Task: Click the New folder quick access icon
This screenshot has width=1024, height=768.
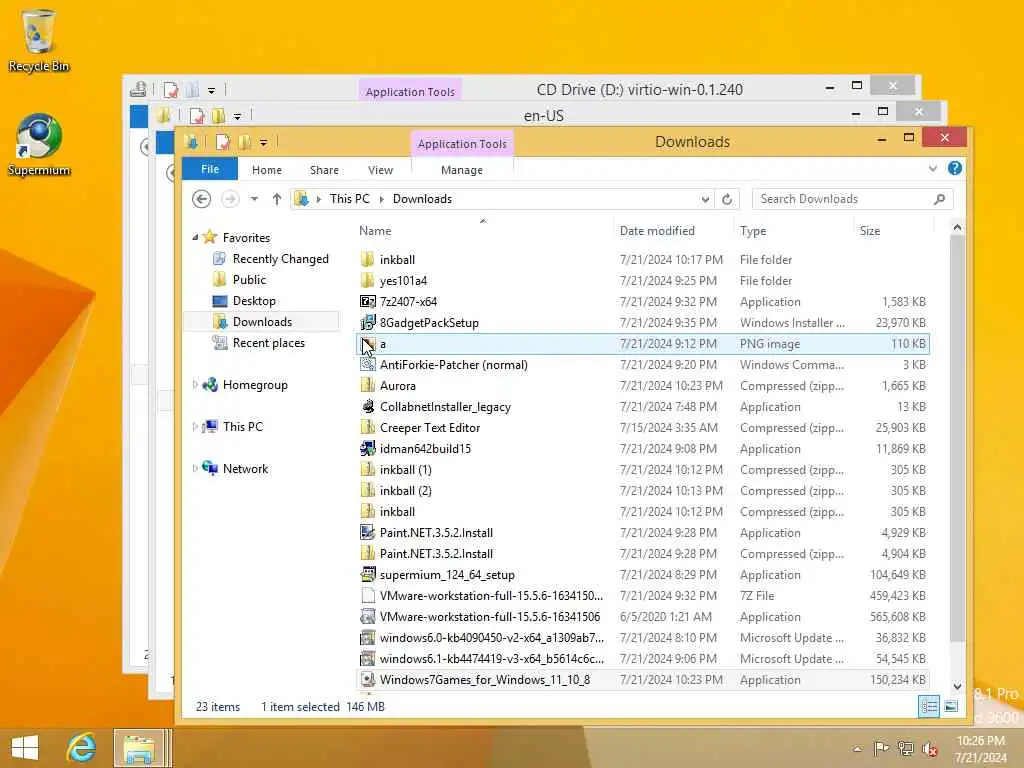Action: tap(245, 142)
